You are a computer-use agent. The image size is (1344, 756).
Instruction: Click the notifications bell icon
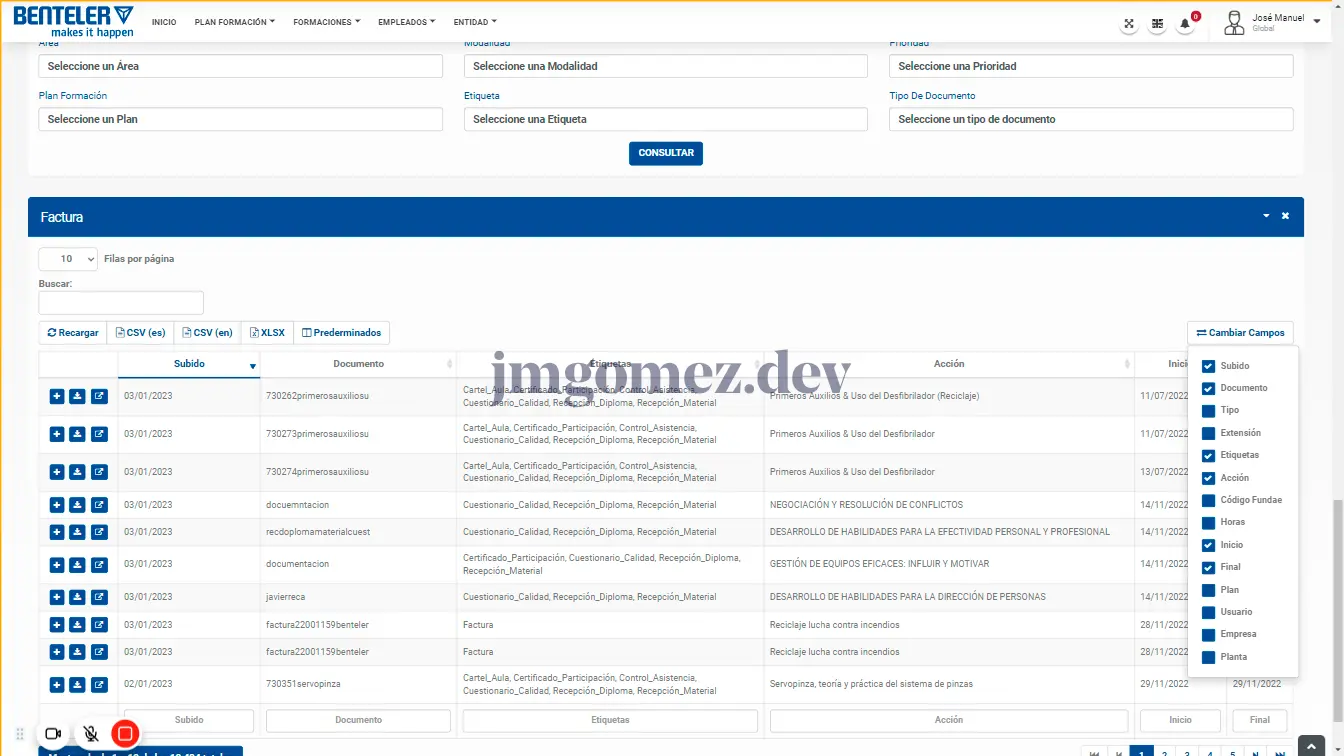[x=1185, y=23]
